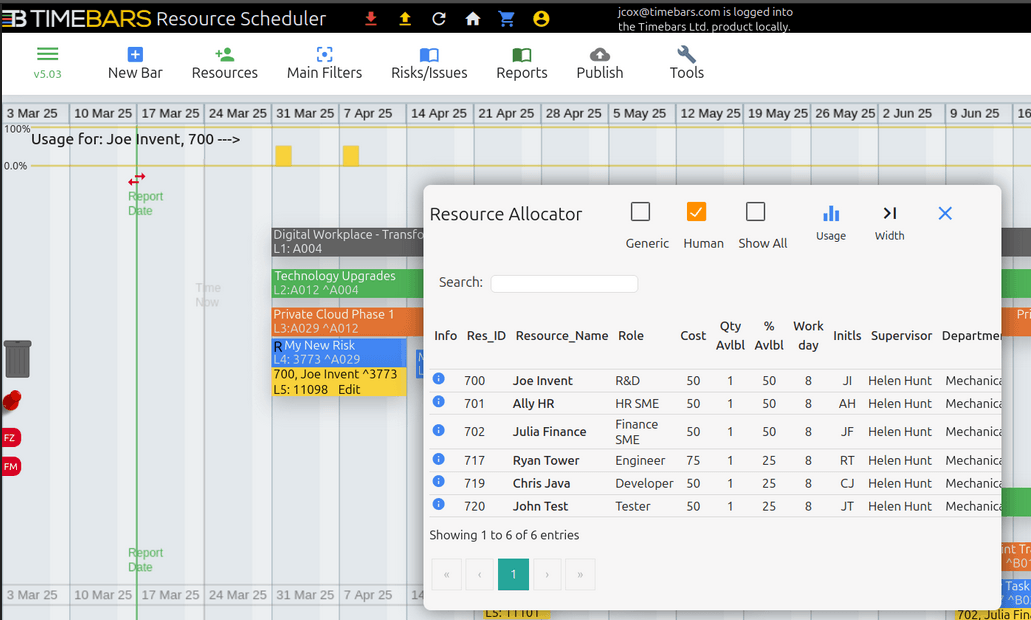Select resource name John Test

tap(540, 506)
